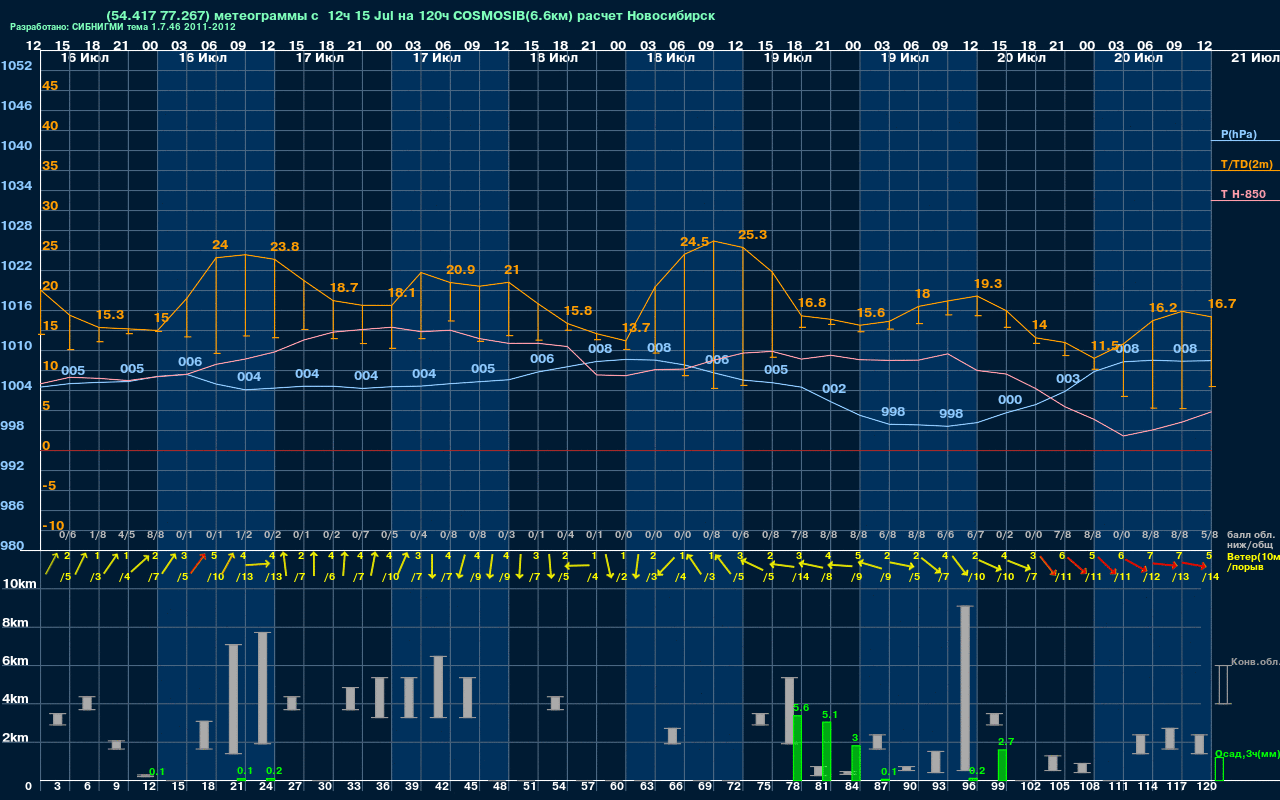The height and width of the screenshot is (800, 1280).
Task: Click the green 5.1 precipitation bar
Action: click(827, 751)
